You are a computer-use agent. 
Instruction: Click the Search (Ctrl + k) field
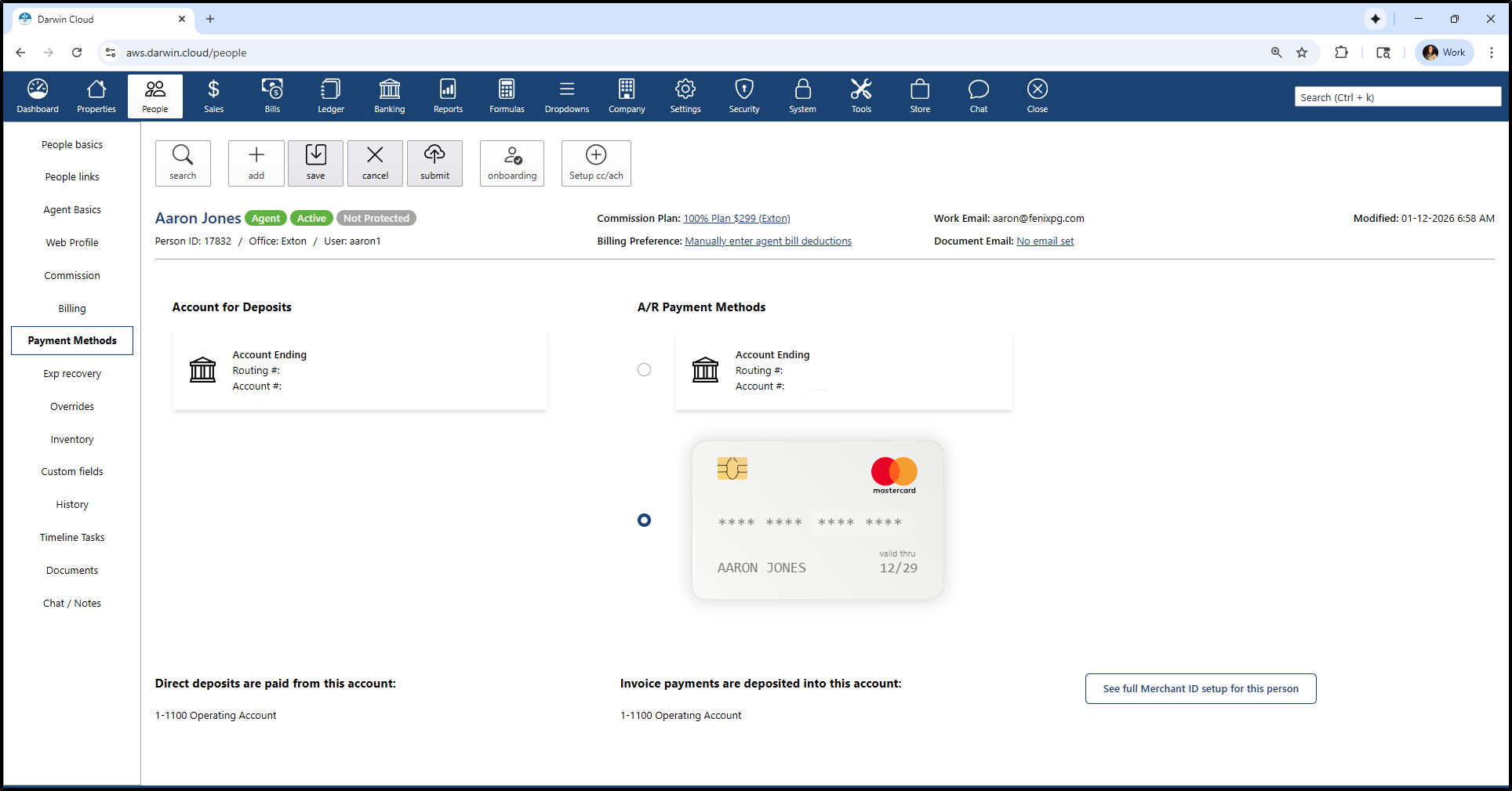pyautogui.click(x=1397, y=97)
